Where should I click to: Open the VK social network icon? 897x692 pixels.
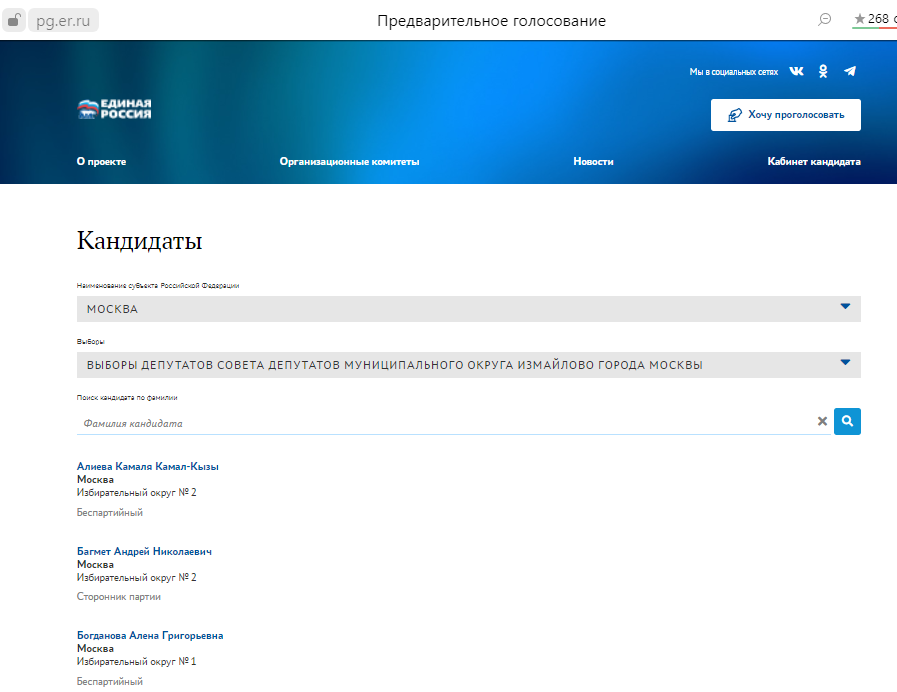point(796,71)
